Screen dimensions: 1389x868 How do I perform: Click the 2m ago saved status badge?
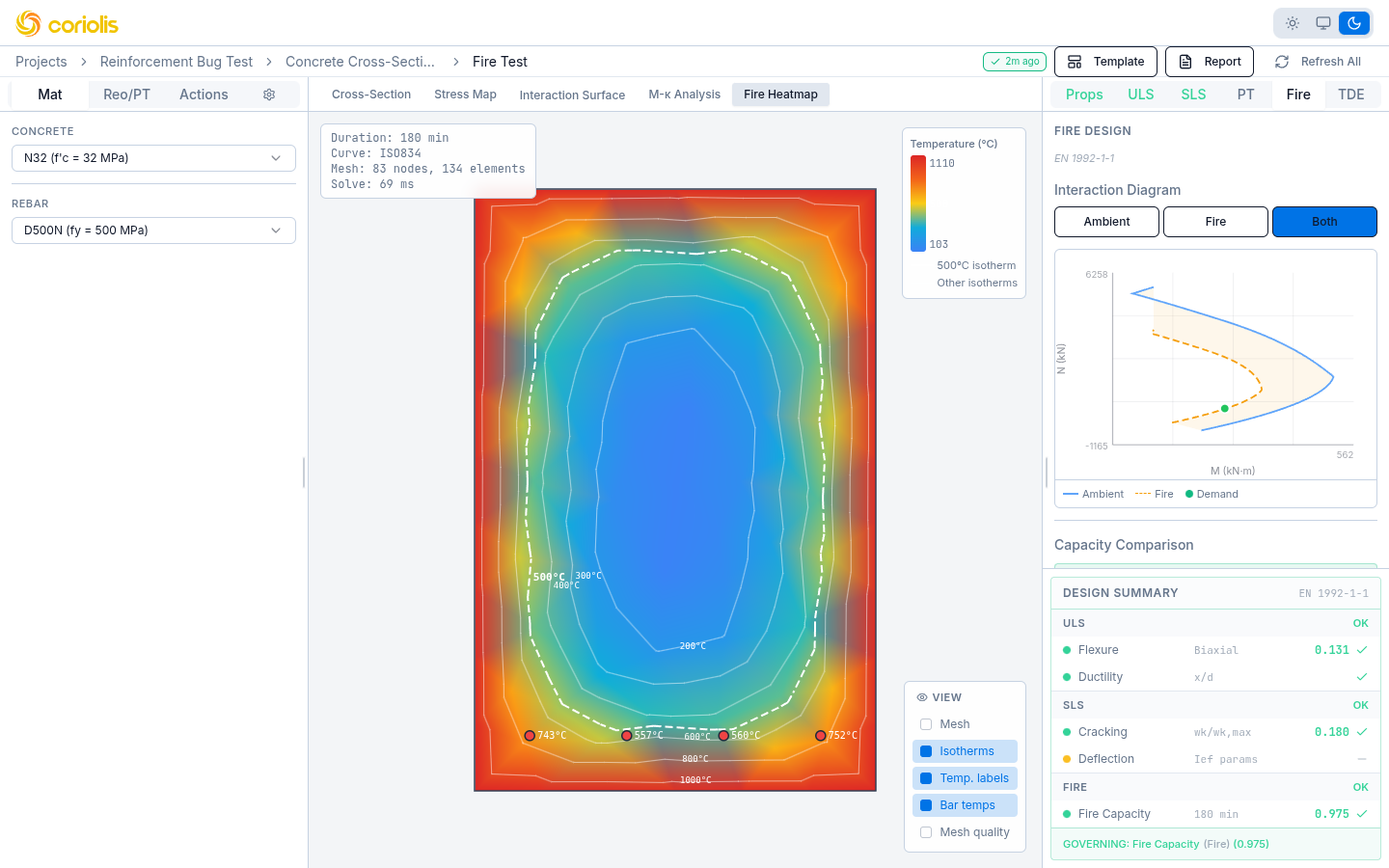(1015, 62)
